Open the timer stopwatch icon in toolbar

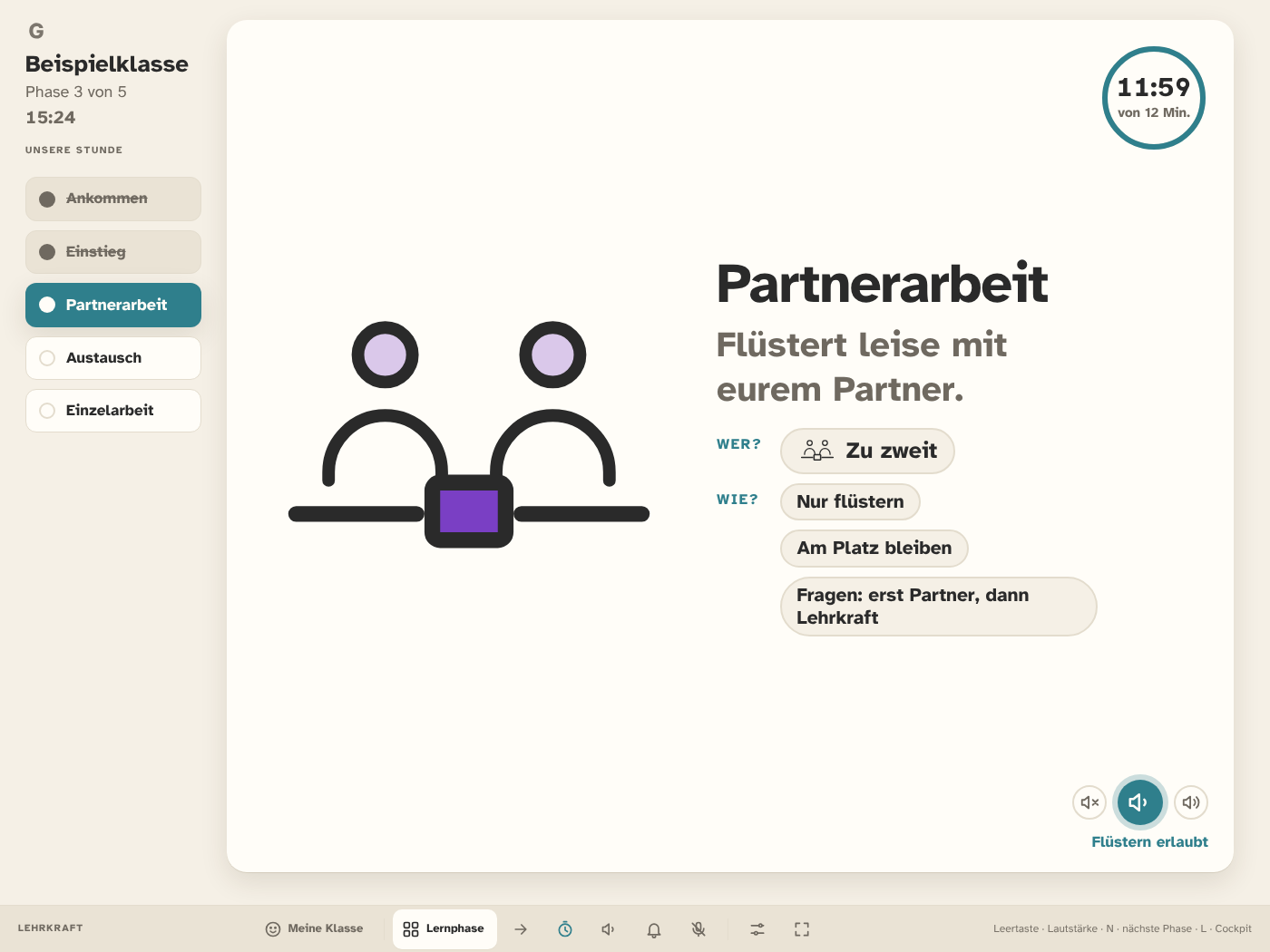coord(565,929)
